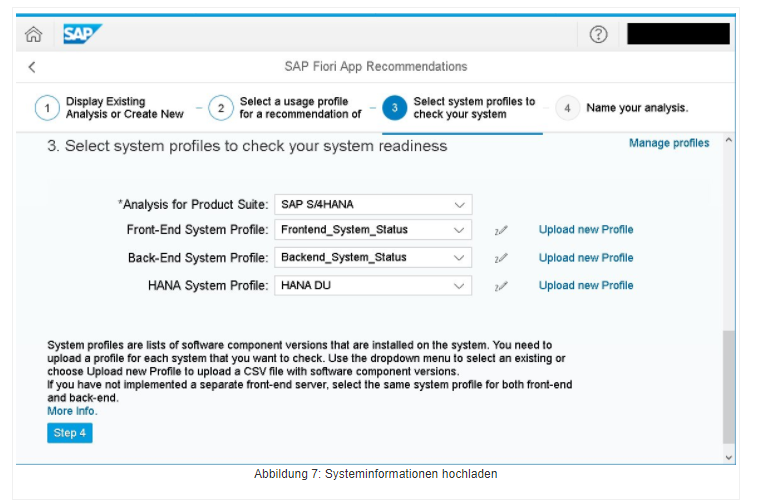Click Upload new Profile for Front-End
The image size is (762, 500).
(585, 230)
